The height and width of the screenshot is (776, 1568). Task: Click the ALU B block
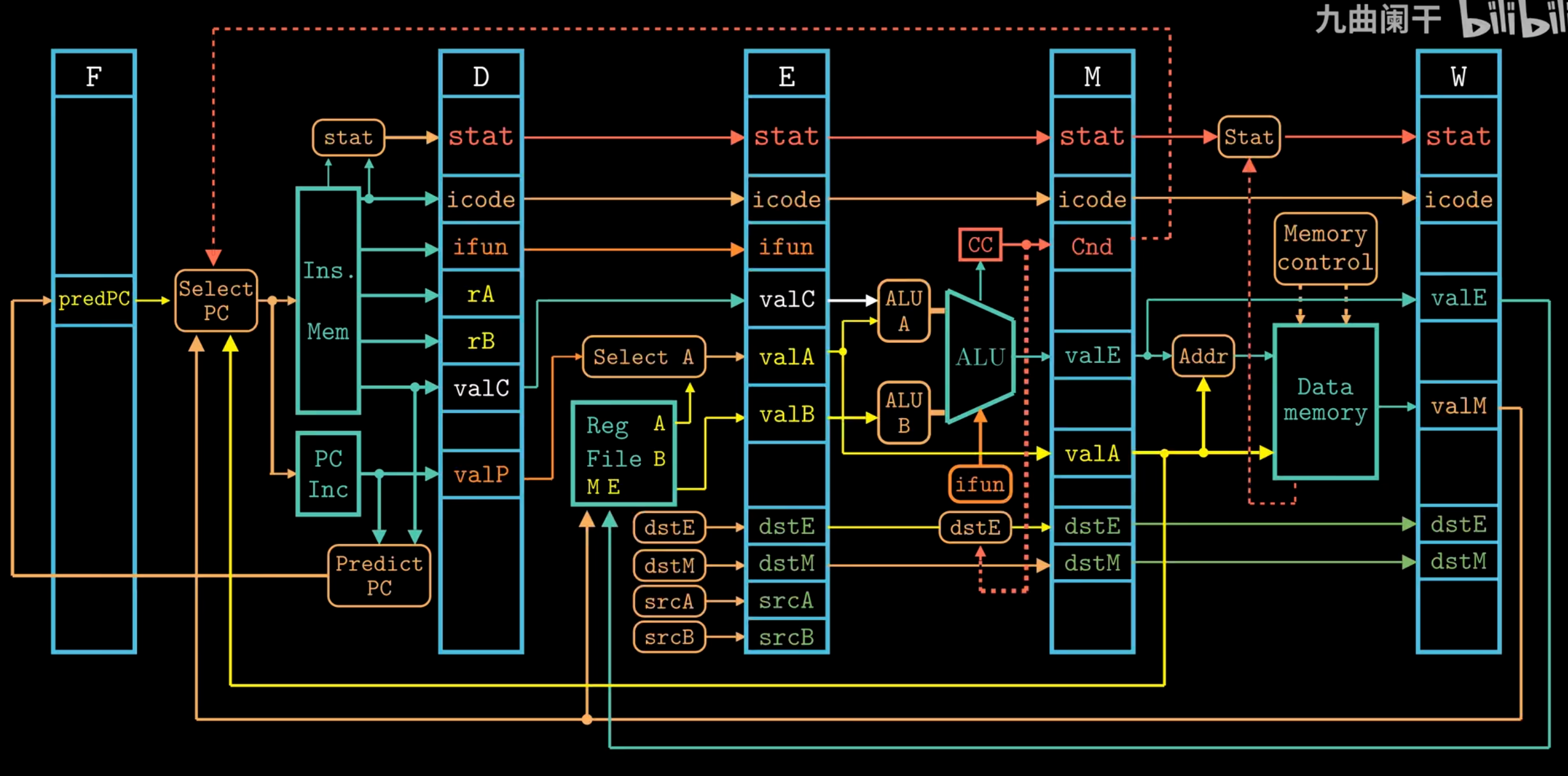[x=903, y=413]
